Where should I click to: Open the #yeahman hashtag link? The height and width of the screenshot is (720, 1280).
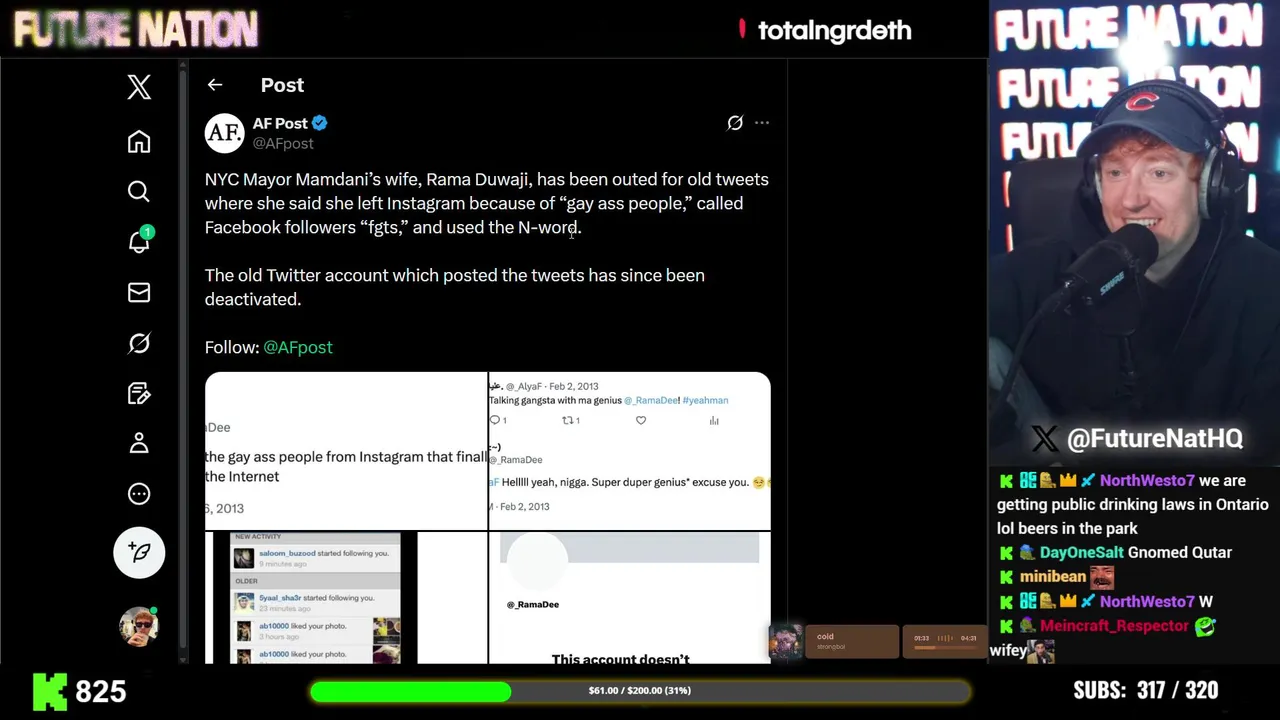pyautogui.click(x=705, y=400)
